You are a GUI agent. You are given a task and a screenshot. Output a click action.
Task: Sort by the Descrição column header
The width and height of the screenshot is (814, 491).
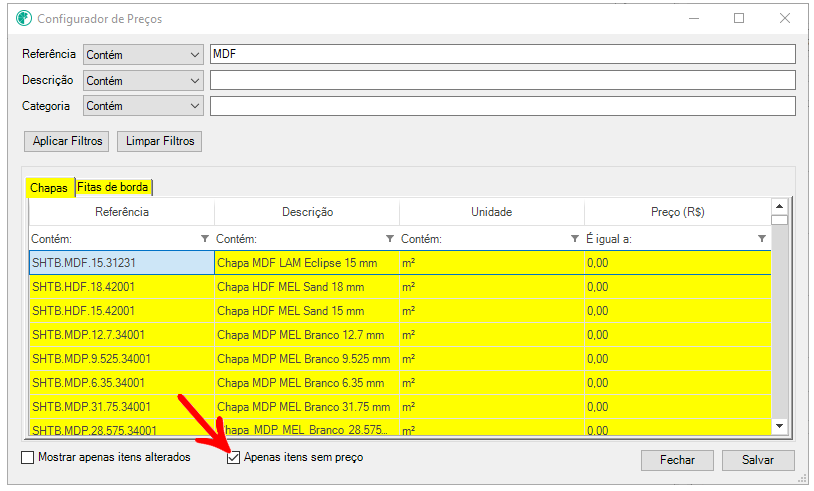pyautogui.click(x=307, y=212)
